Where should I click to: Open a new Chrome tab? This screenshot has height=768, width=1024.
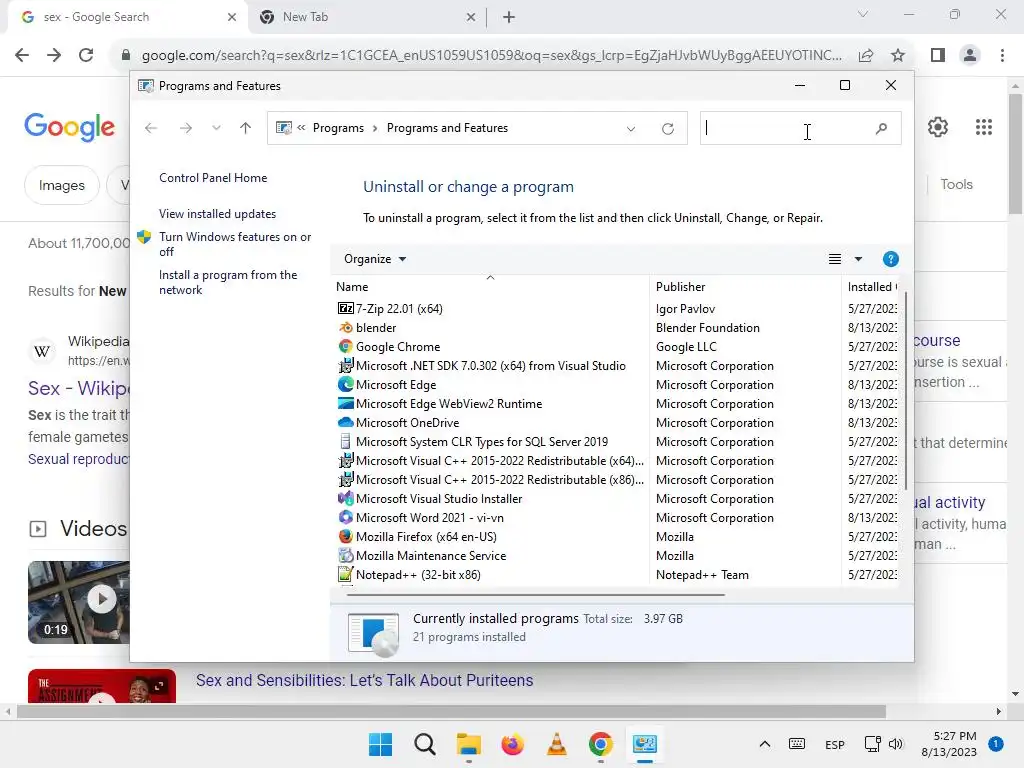click(509, 17)
